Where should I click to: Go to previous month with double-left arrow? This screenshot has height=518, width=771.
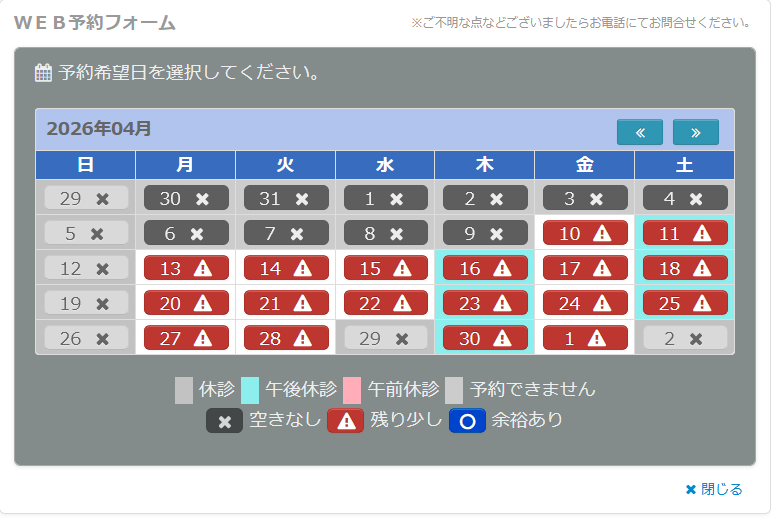640,132
